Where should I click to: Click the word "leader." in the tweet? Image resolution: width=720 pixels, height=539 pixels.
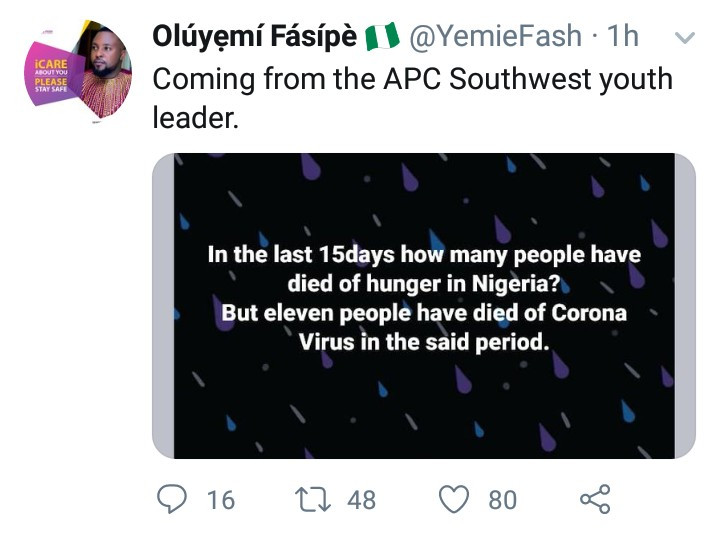[x=196, y=118]
